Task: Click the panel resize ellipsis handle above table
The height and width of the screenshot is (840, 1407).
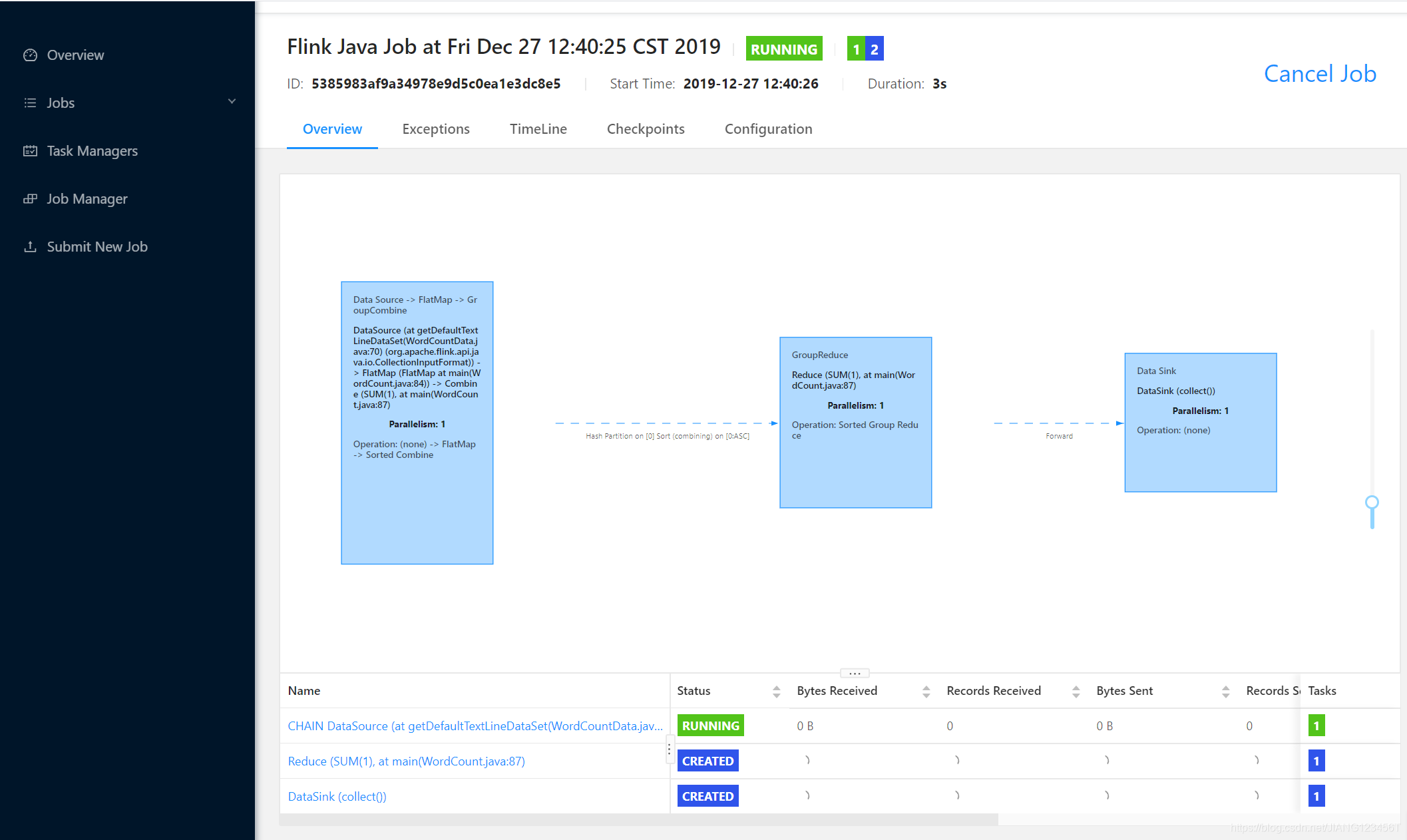Action: [x=855, y=673]
